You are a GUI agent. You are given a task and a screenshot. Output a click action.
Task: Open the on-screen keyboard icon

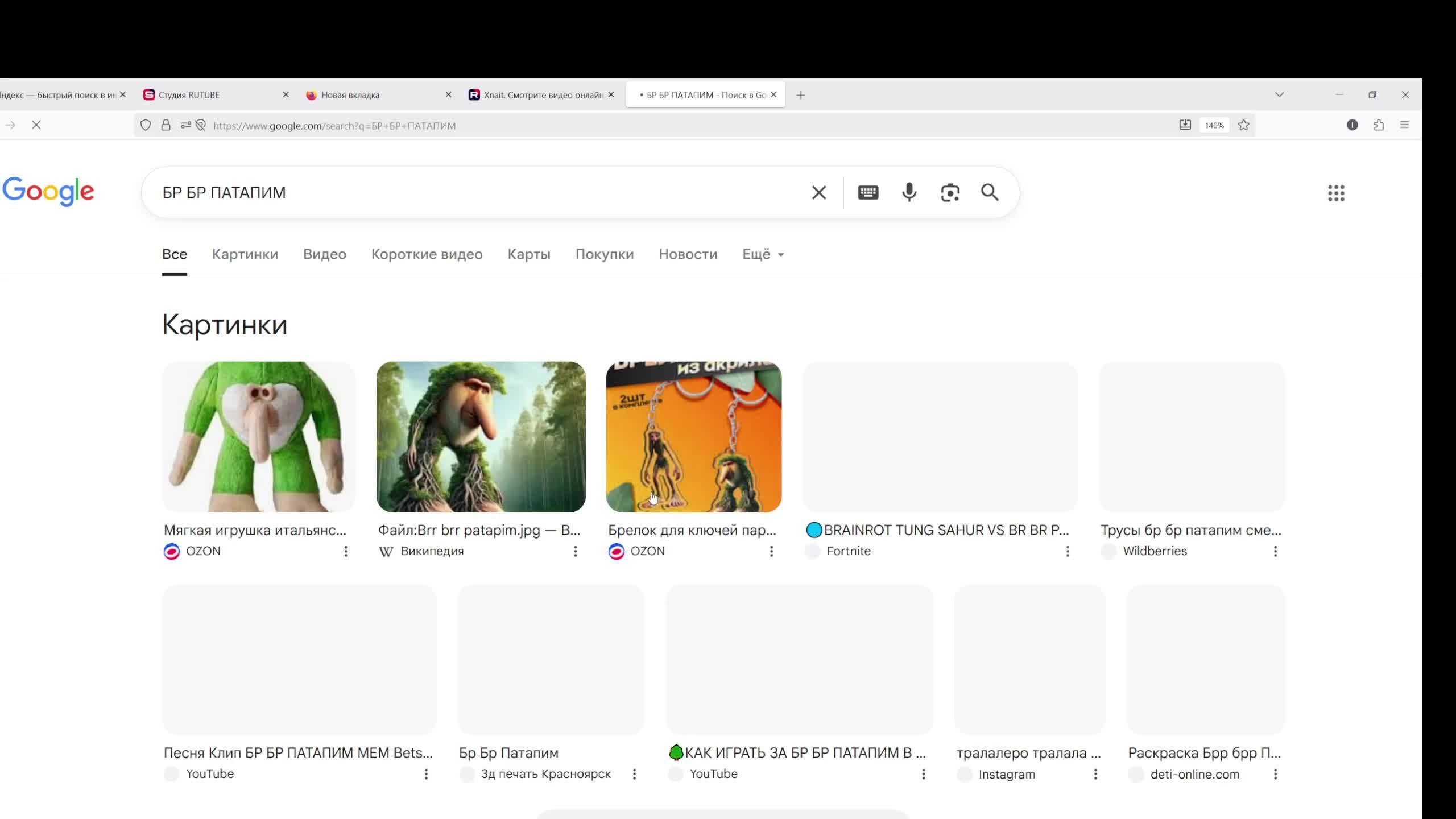pos(867,192)
